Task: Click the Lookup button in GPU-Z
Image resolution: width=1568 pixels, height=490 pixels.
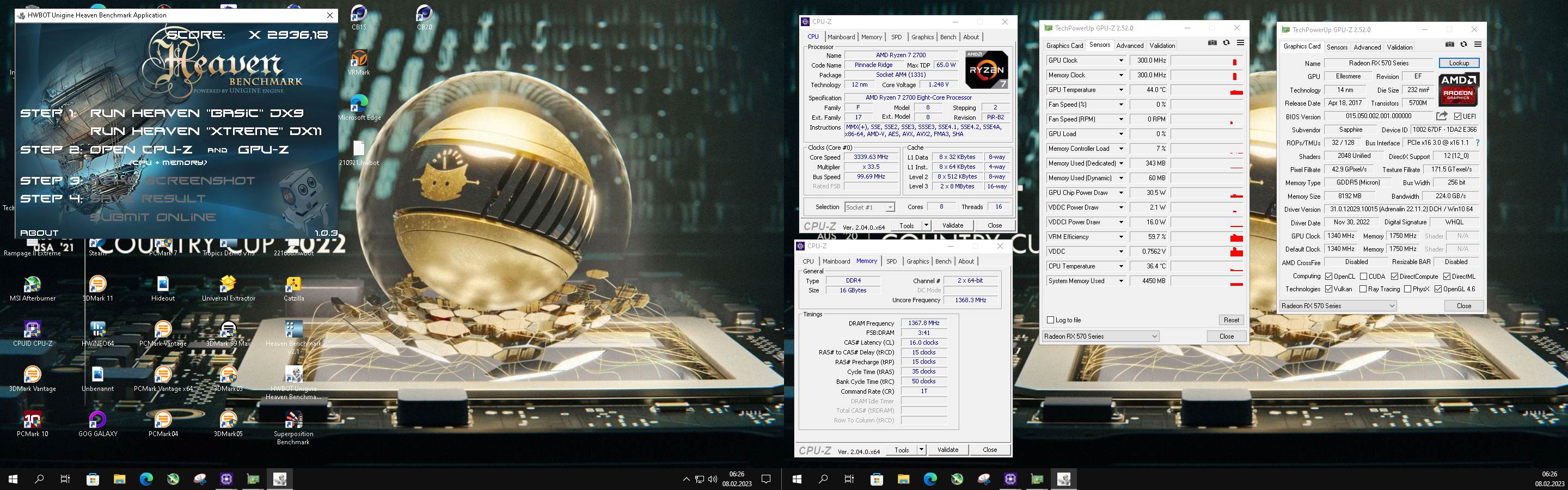Action: [x=1459, y=63]
